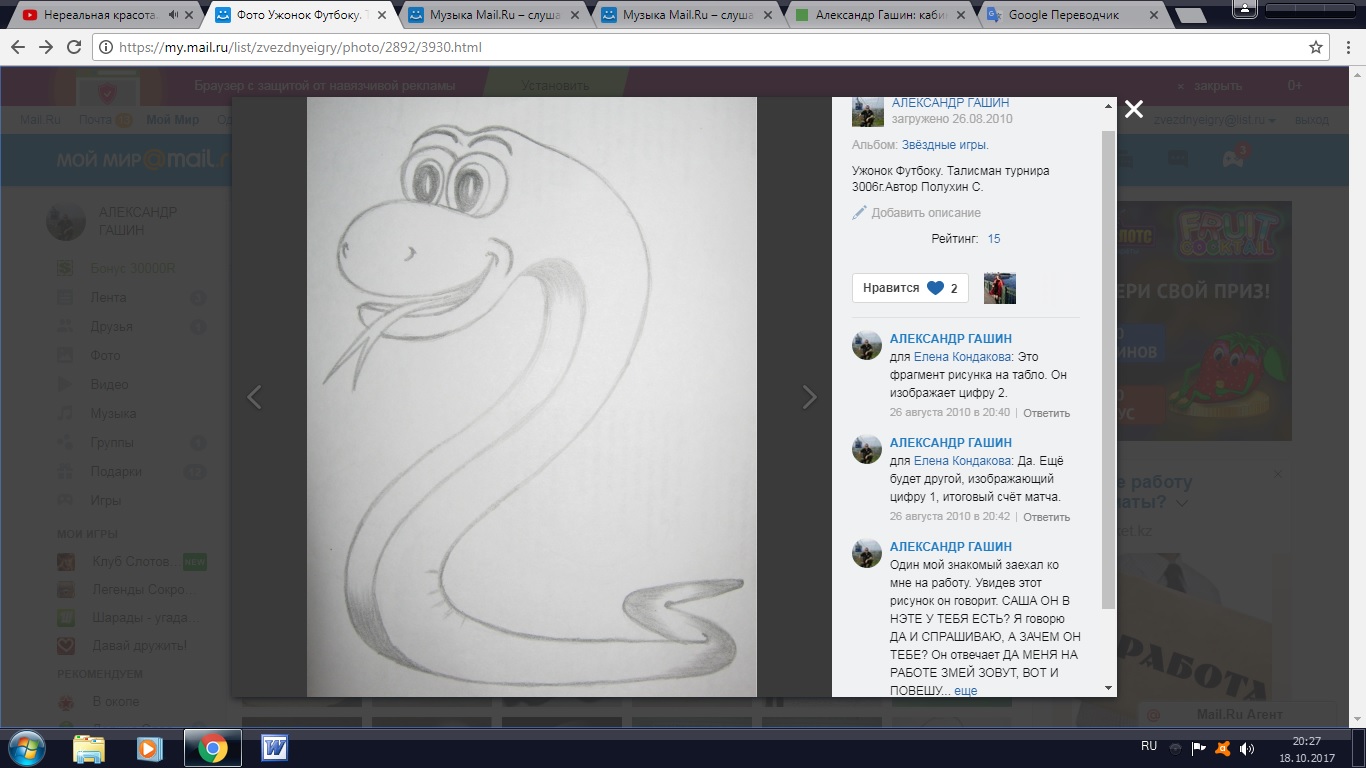Open File Explorer from the taskbar
Viewport: 1366px width, 768px height.
89,748
